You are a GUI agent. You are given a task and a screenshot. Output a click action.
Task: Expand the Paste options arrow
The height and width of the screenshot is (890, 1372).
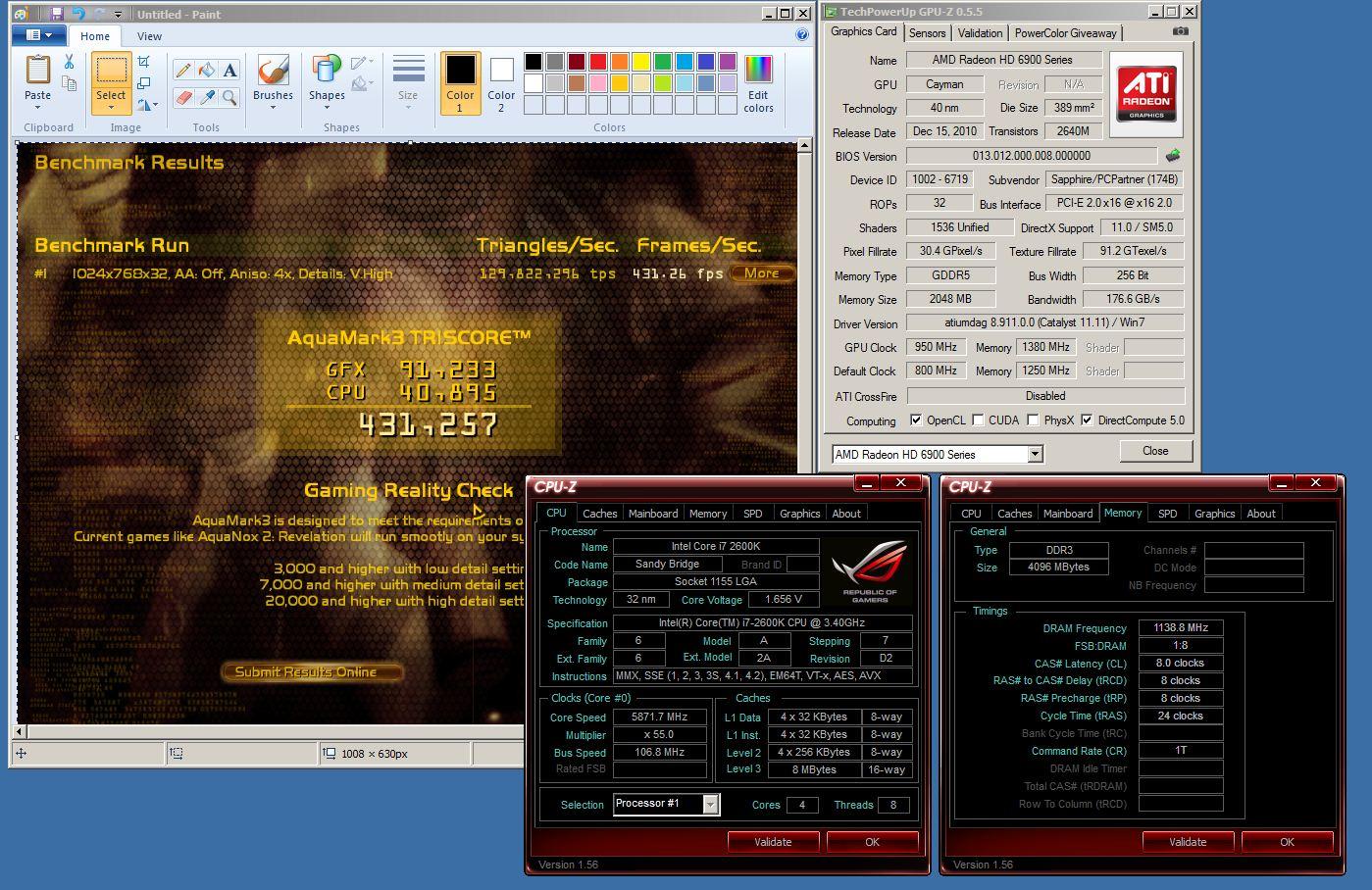coord(37,107)
